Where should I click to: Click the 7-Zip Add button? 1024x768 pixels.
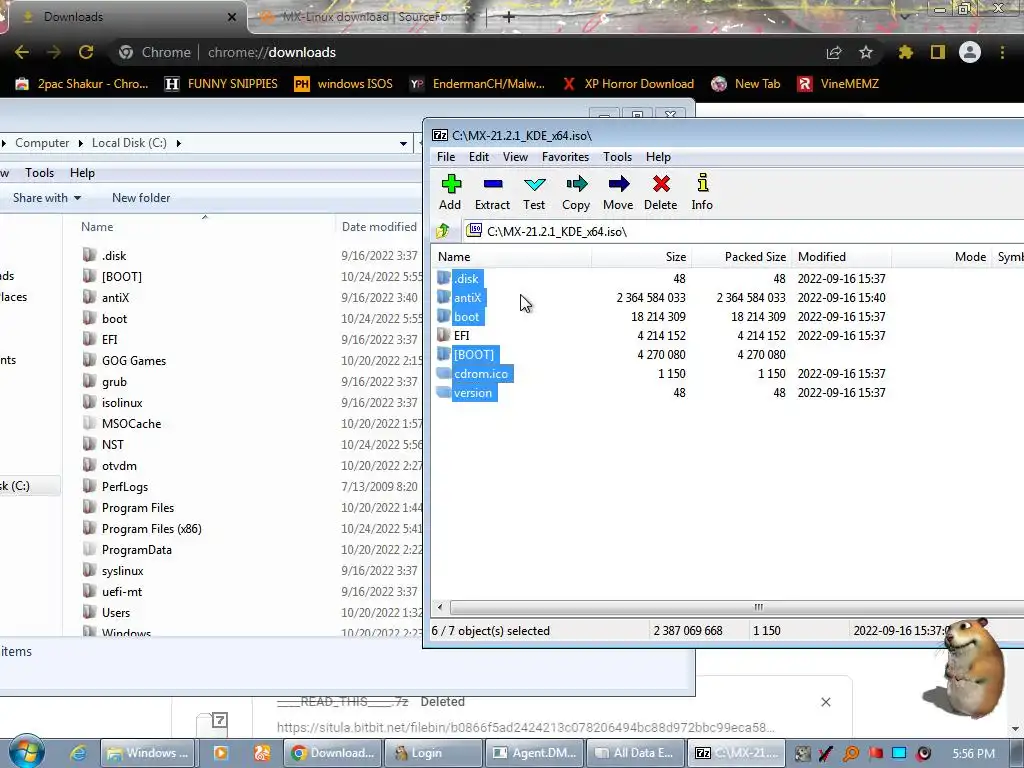[450, 193]
